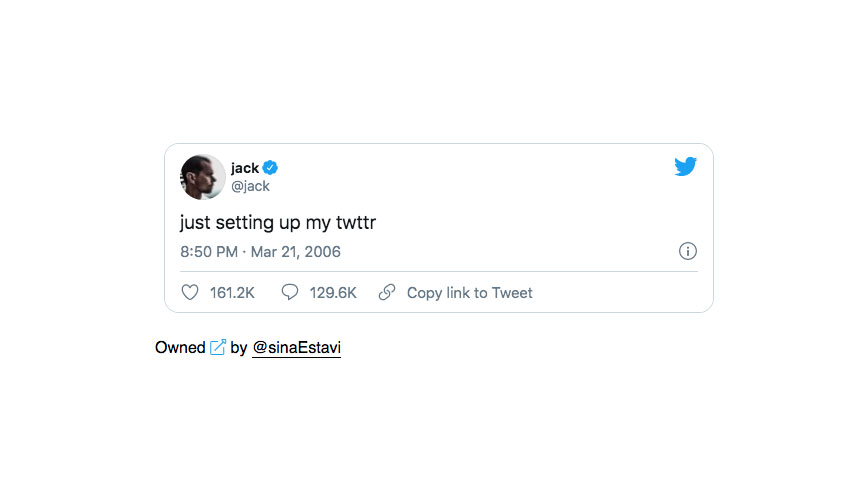850x500 pixels.
Task: Click the Twitter bird logo
Action: (x=685, y=167)
